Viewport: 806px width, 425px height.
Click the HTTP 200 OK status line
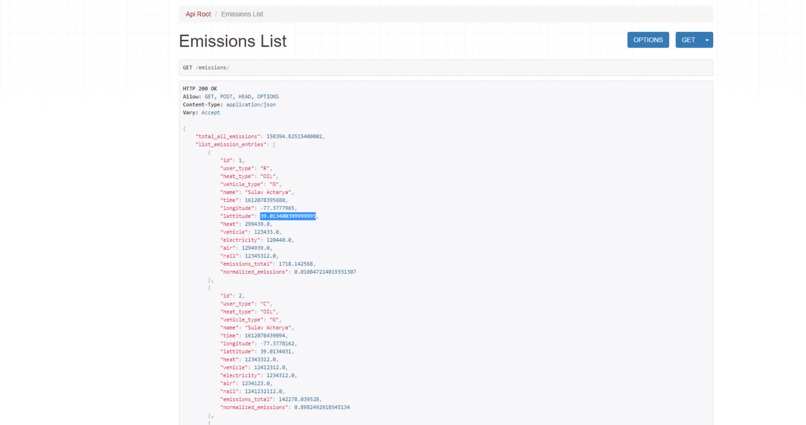pyautogui.click(x=200, y=88)
